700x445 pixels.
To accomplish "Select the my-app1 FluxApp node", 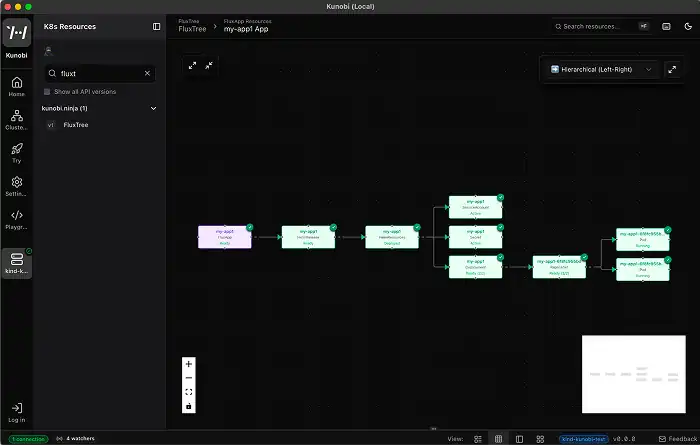I will (225, 237).
